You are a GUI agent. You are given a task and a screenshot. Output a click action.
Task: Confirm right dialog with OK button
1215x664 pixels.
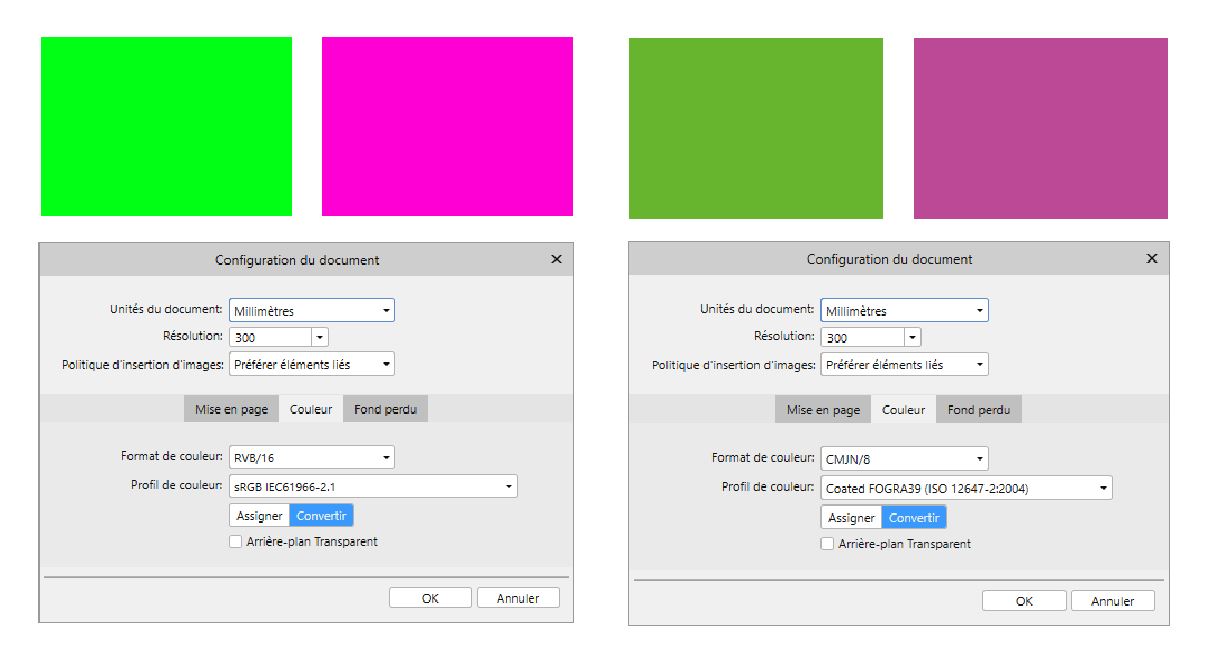pyautogui.click(x=1024, y=601)
